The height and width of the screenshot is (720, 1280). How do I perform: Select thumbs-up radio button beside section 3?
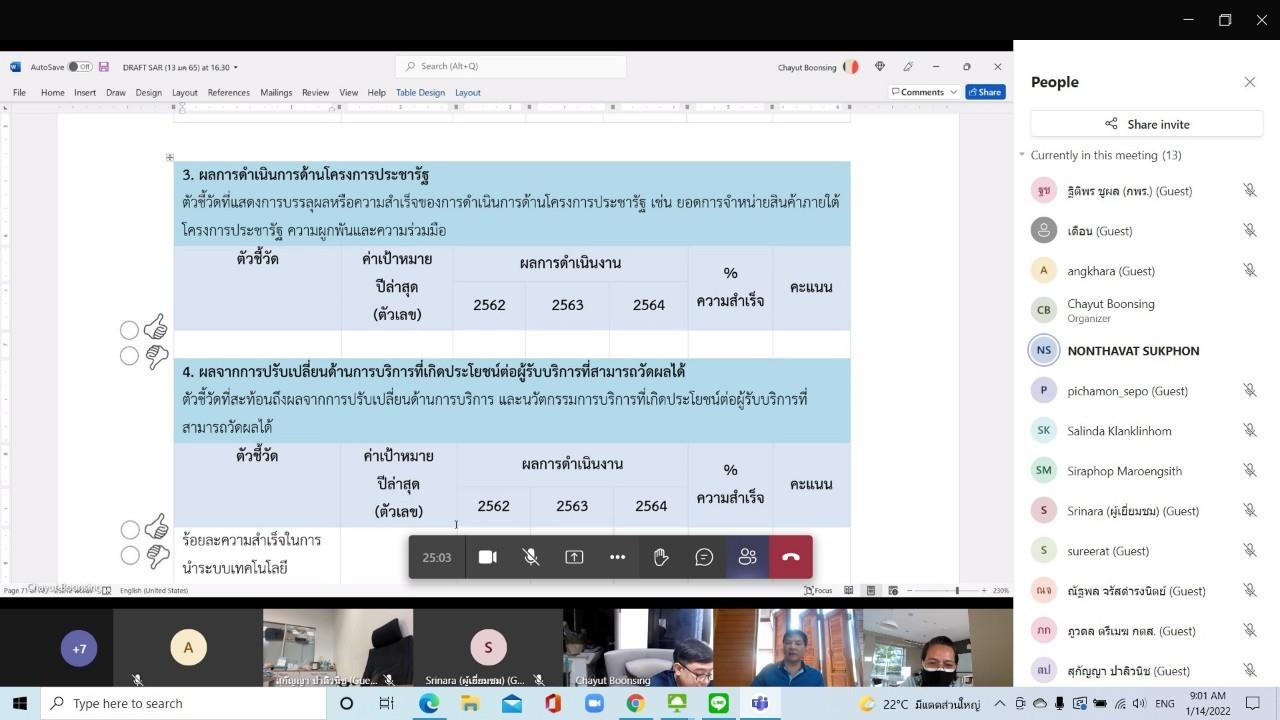tap(129, 330)
